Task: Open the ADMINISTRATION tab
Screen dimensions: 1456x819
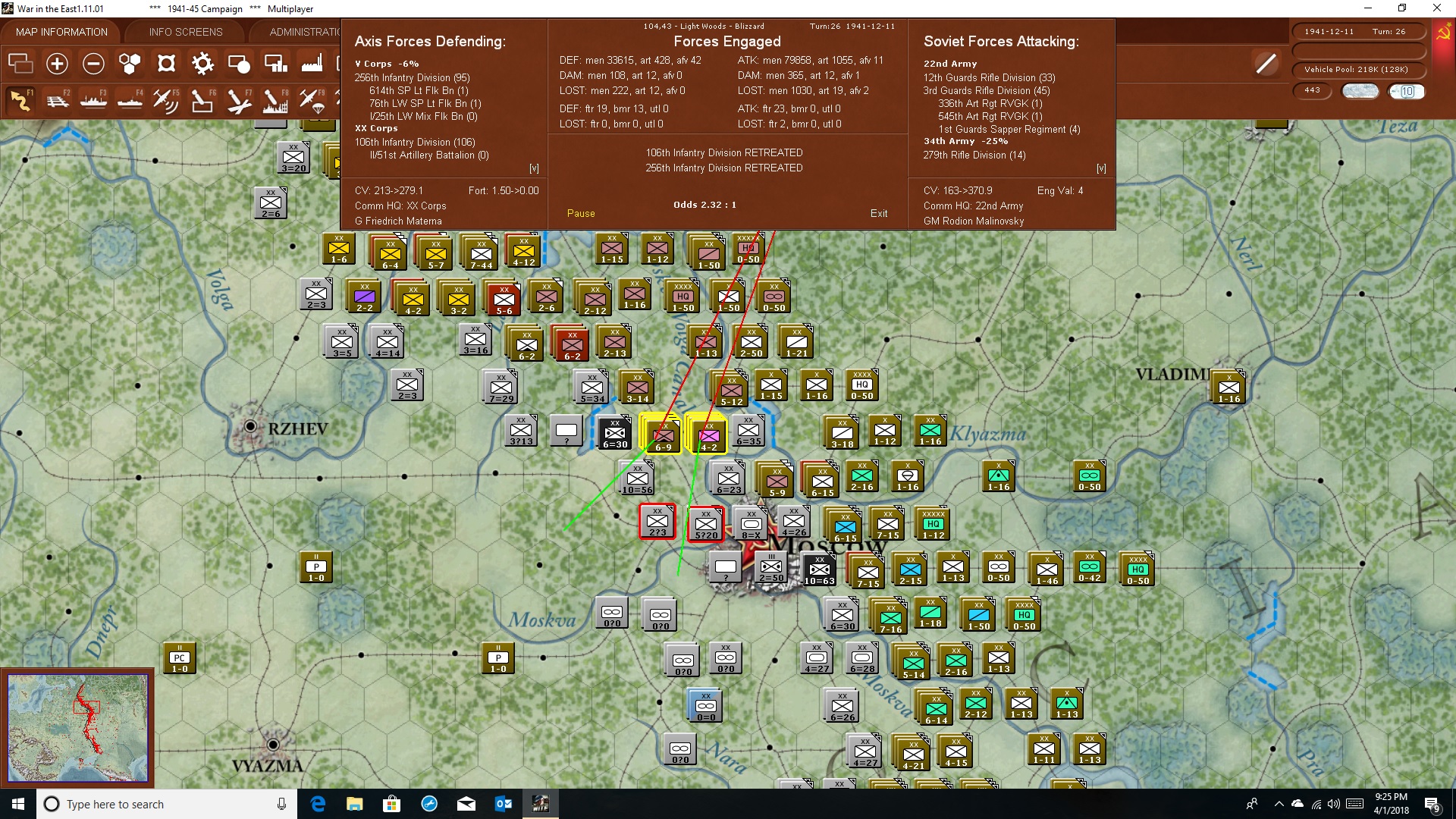Action: coord(303,32)
